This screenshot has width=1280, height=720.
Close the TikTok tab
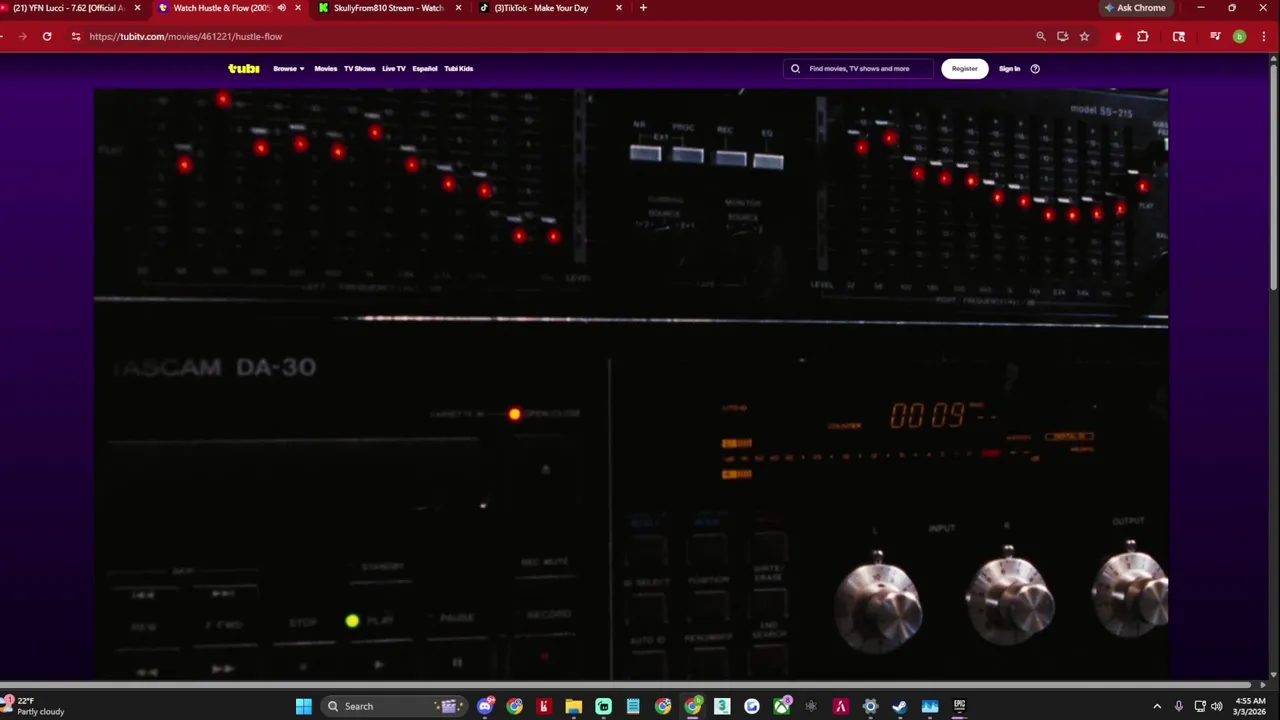618,8
